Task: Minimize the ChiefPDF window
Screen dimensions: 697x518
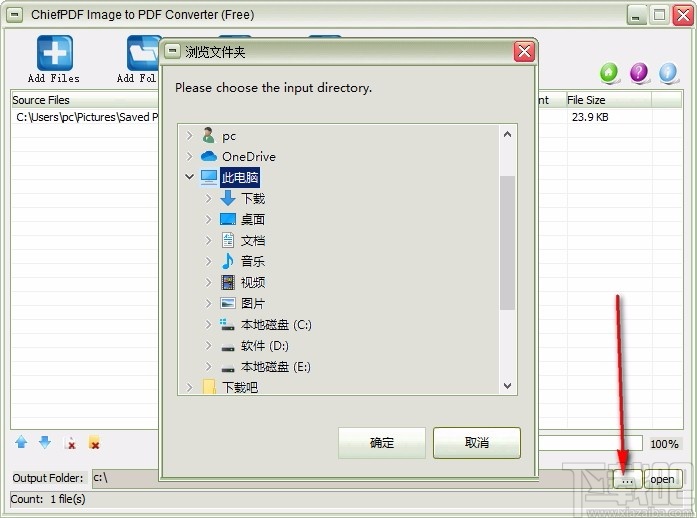Action: click(637, 16)
